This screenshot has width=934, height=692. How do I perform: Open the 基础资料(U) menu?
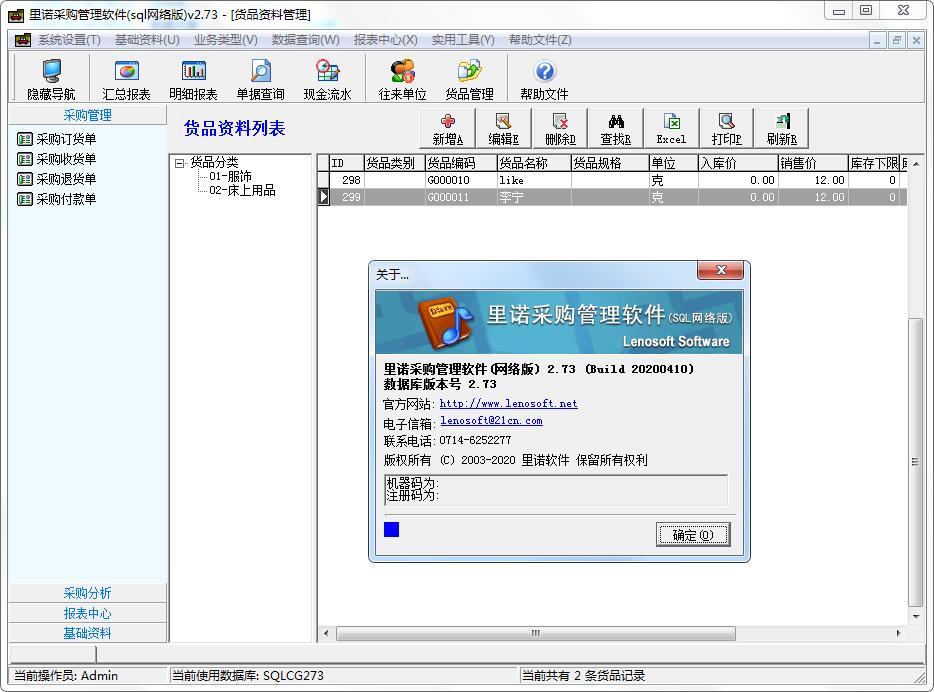[147, 40]
